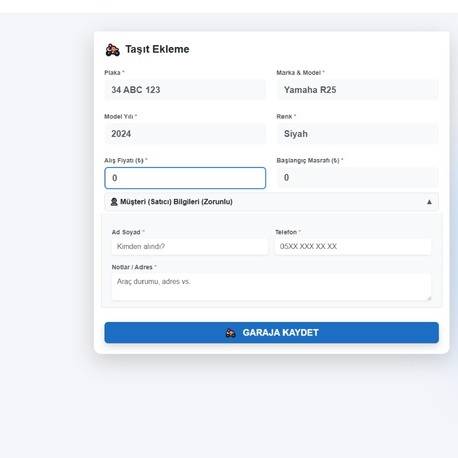458x458 pixels.
Task: Click the Plaka label above the plate field
Action: point(112,73)
